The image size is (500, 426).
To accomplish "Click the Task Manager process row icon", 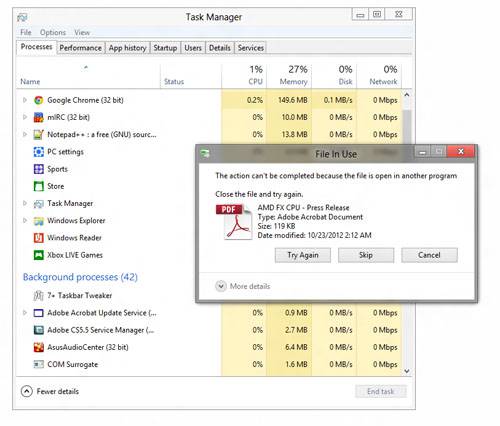I will [x=39, y=204].
